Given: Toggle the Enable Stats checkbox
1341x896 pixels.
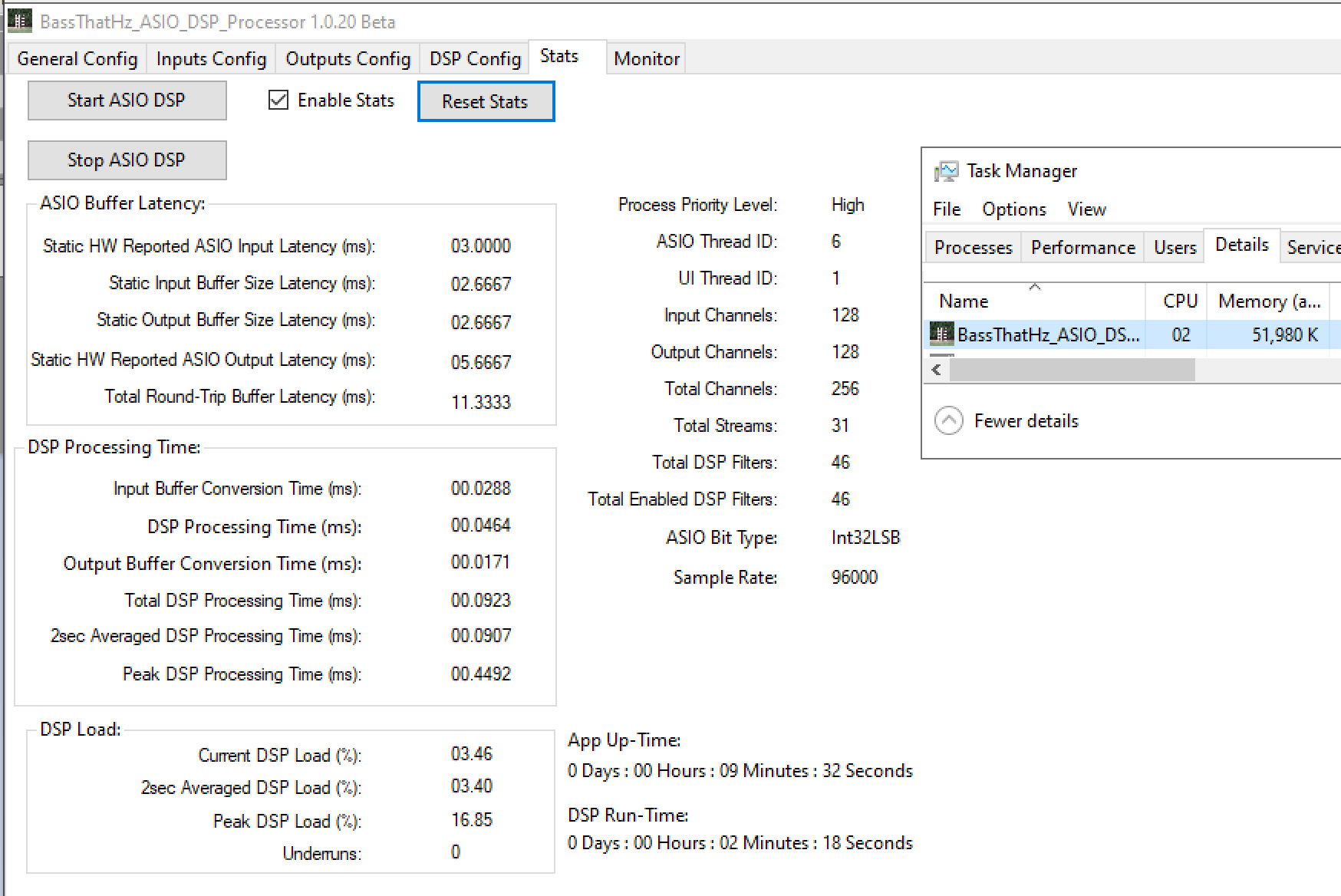Looking at the screenshot, I should pos(278,100).
